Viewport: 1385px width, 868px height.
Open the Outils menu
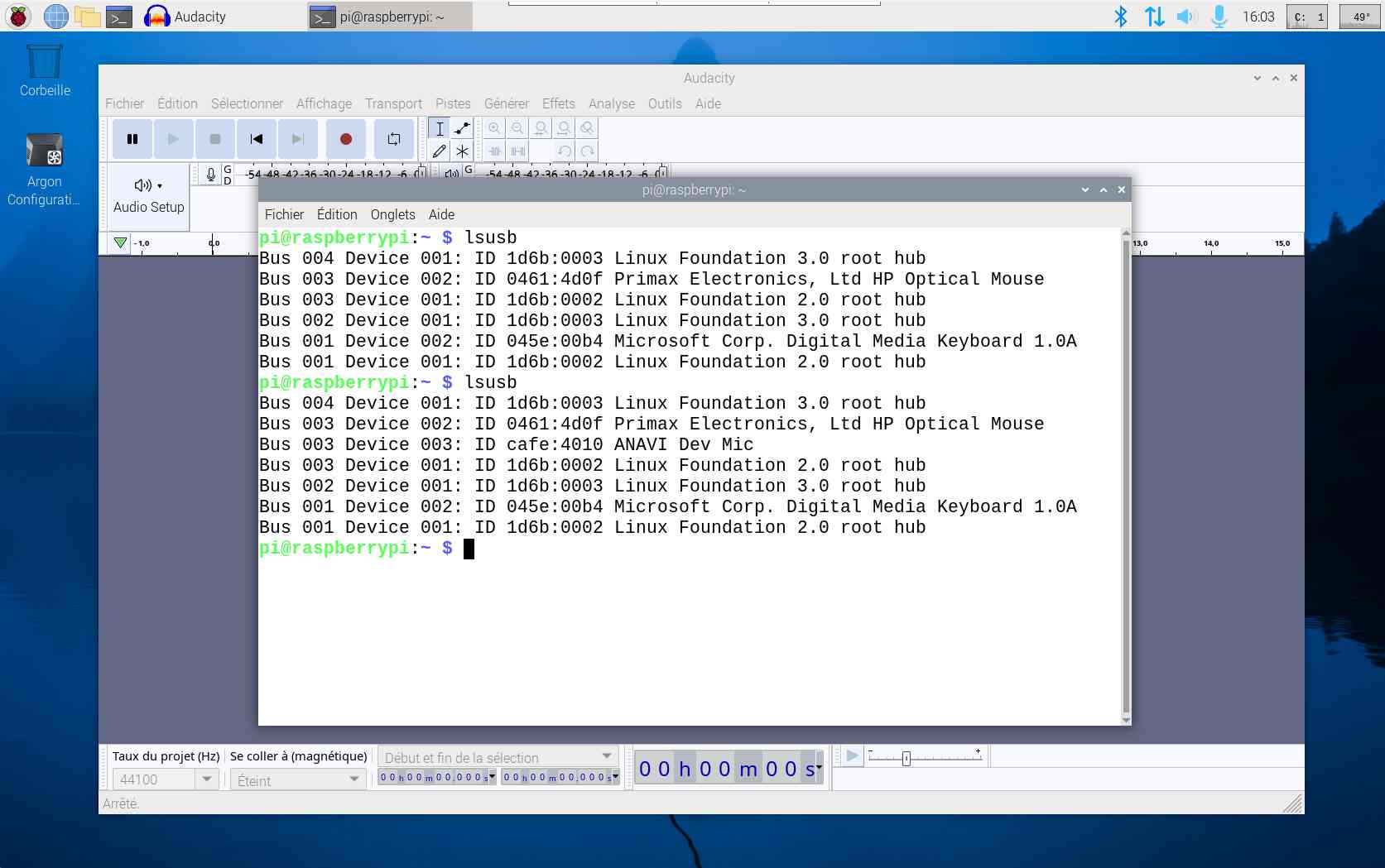click(665, 103)
